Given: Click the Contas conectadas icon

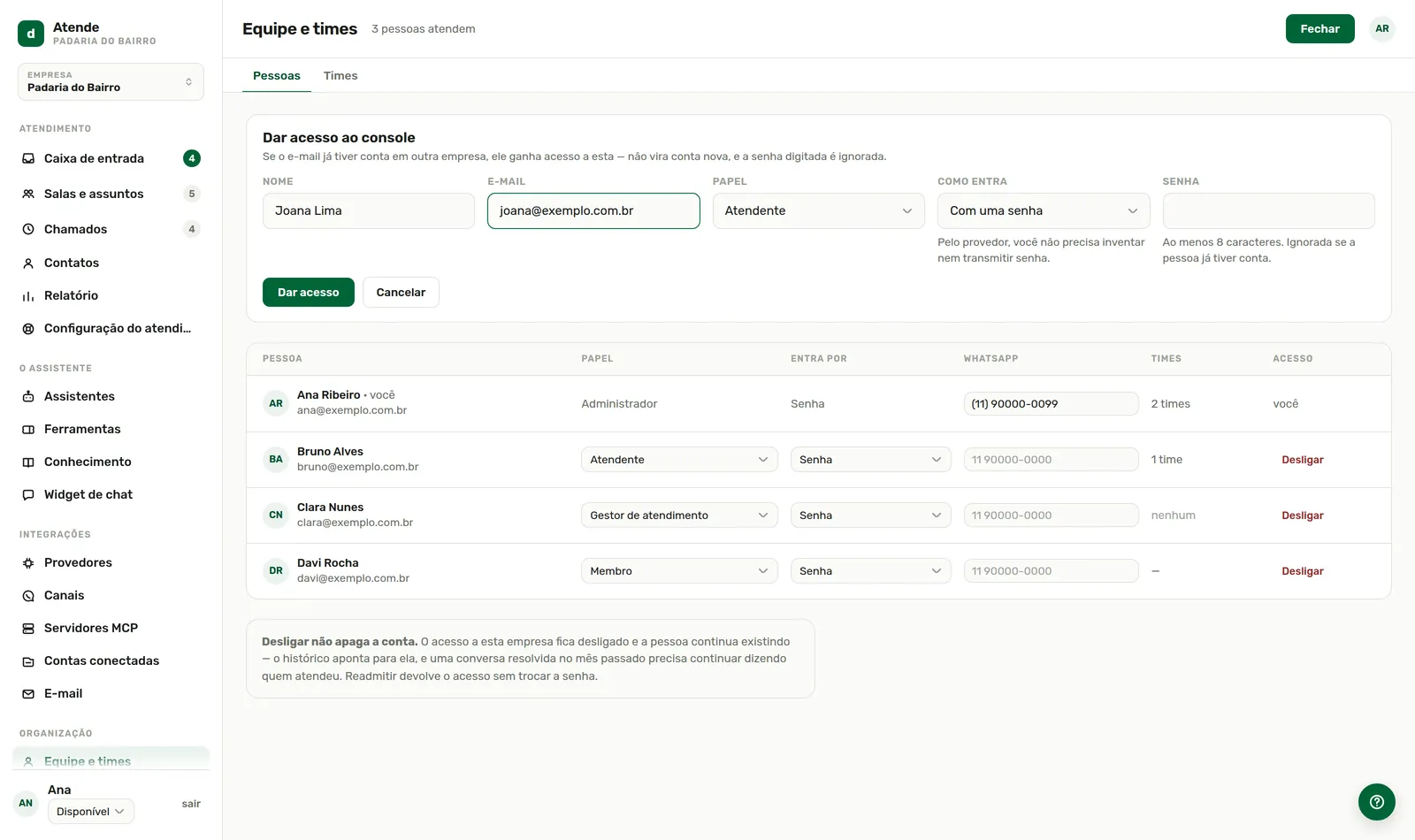Looking at the screenshot, I should pos(28,661).
